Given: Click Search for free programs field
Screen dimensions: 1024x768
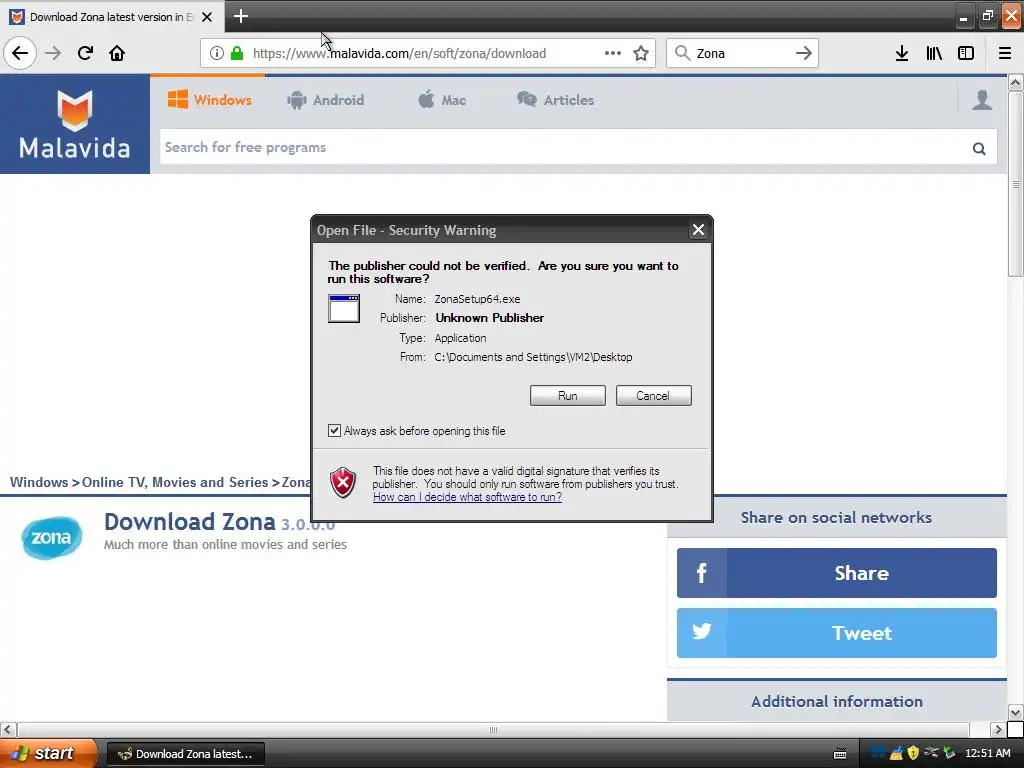Looking at the screenshot, I should 565,147.
